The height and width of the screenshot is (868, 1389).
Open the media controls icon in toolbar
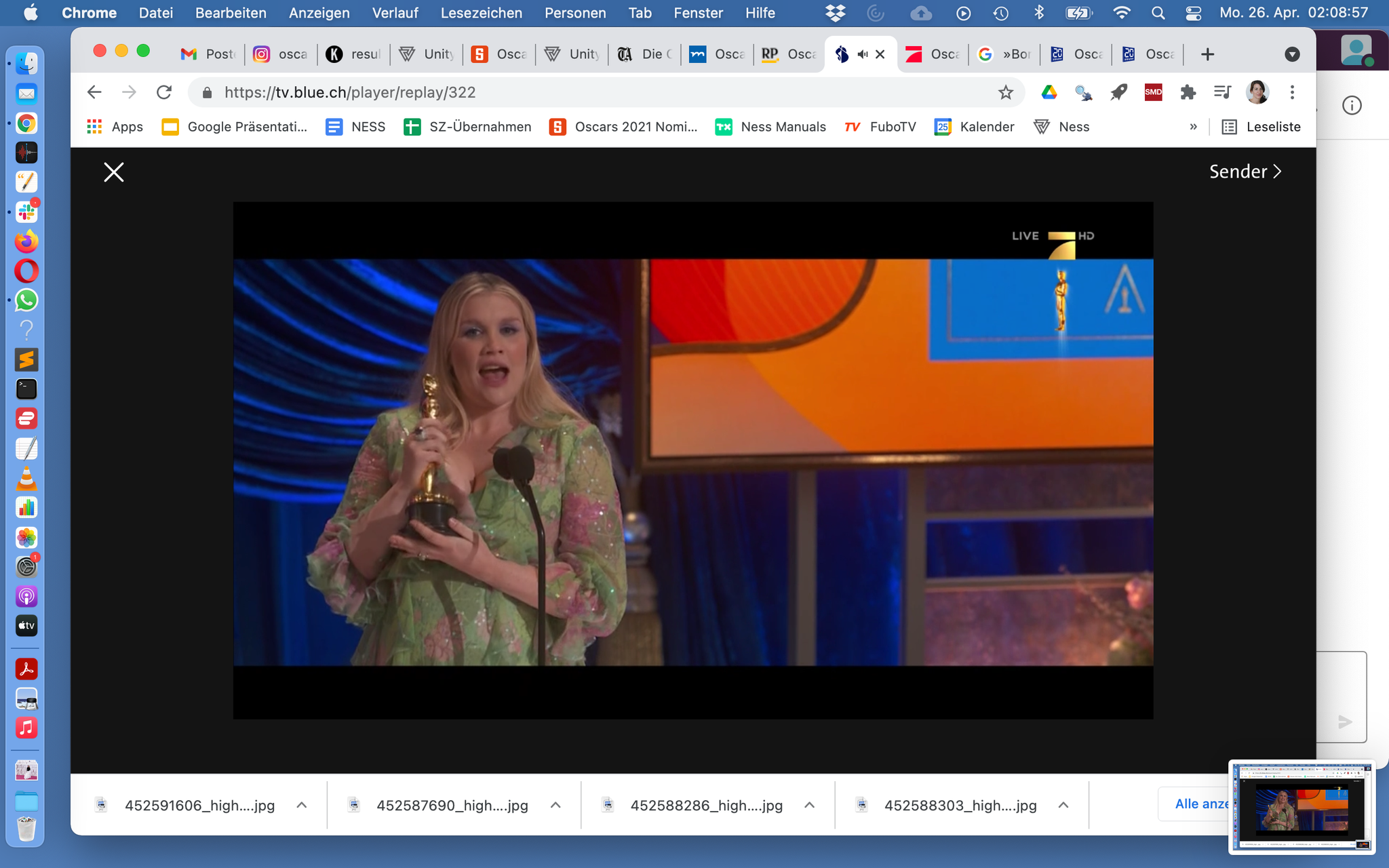coord(1222,92)
